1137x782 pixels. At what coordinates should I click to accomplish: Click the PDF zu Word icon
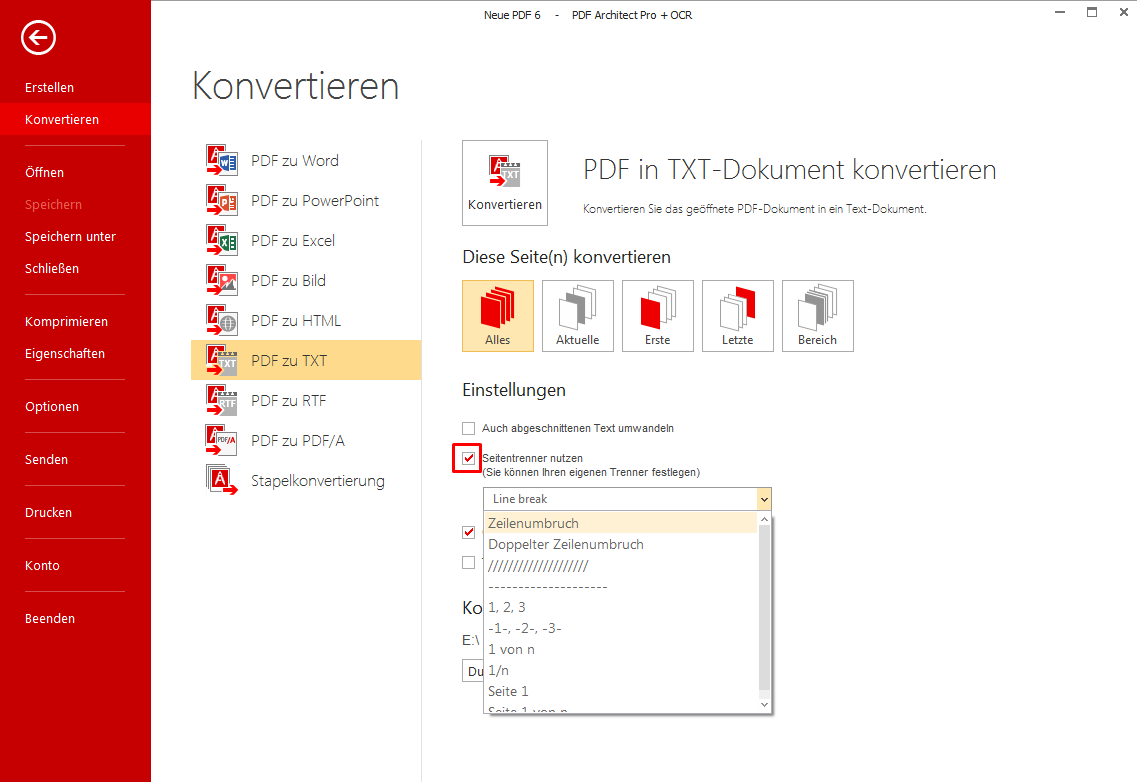[x=222, y=160]
